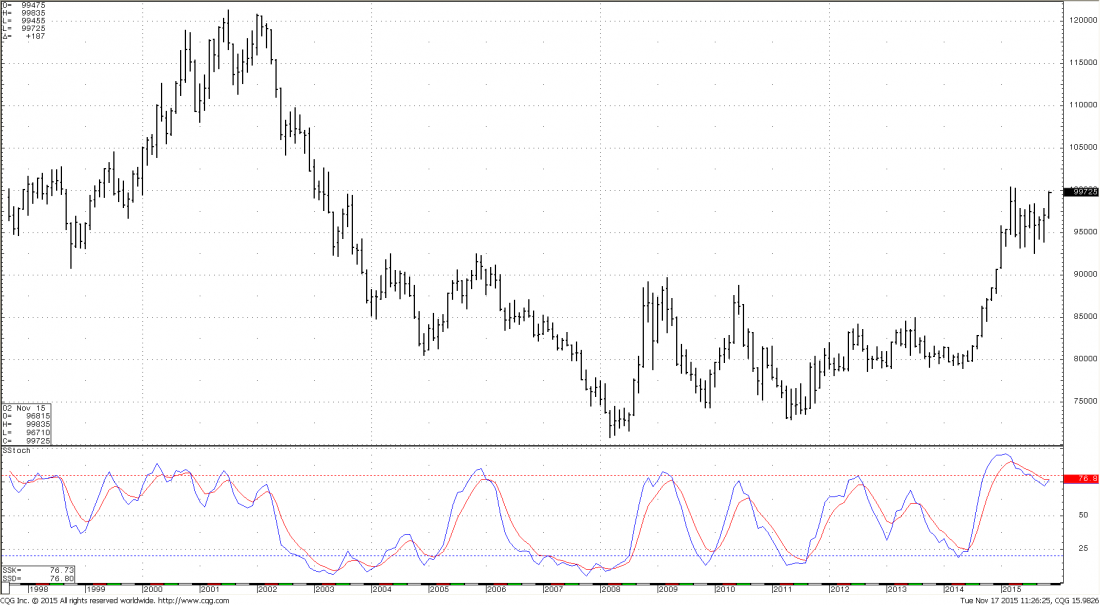This screenshot has height=605, width=1100.
Task: Select the 2015 year marker on time axis
Action: [1011, 590]
